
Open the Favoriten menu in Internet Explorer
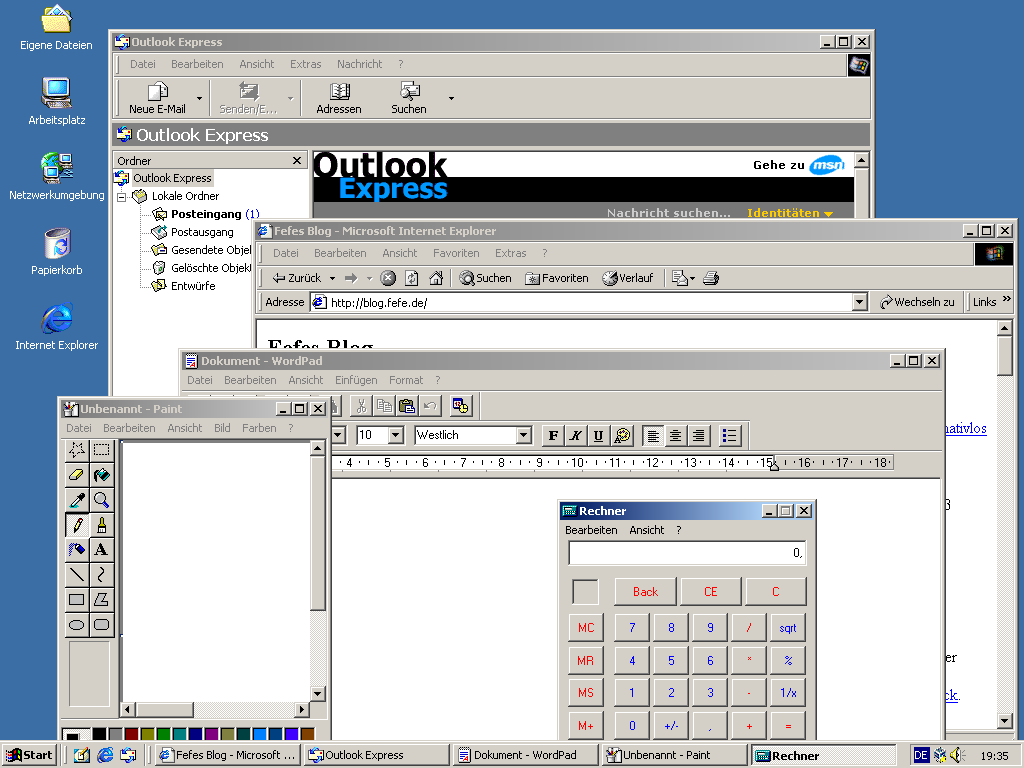click(456, 253)
